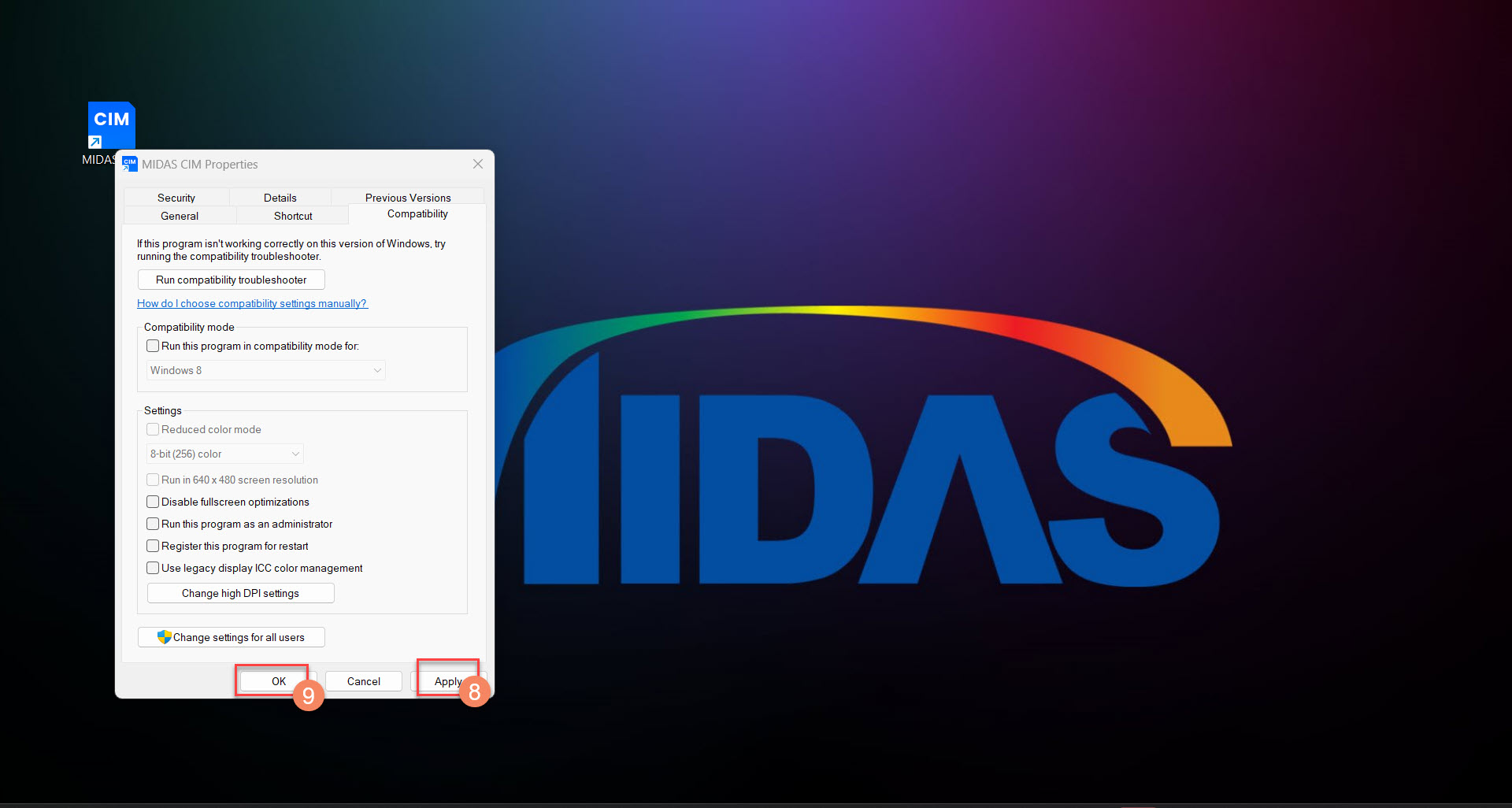1512x808 pixels.
Task: Switch to the Security tab
Action: [176, 197]
